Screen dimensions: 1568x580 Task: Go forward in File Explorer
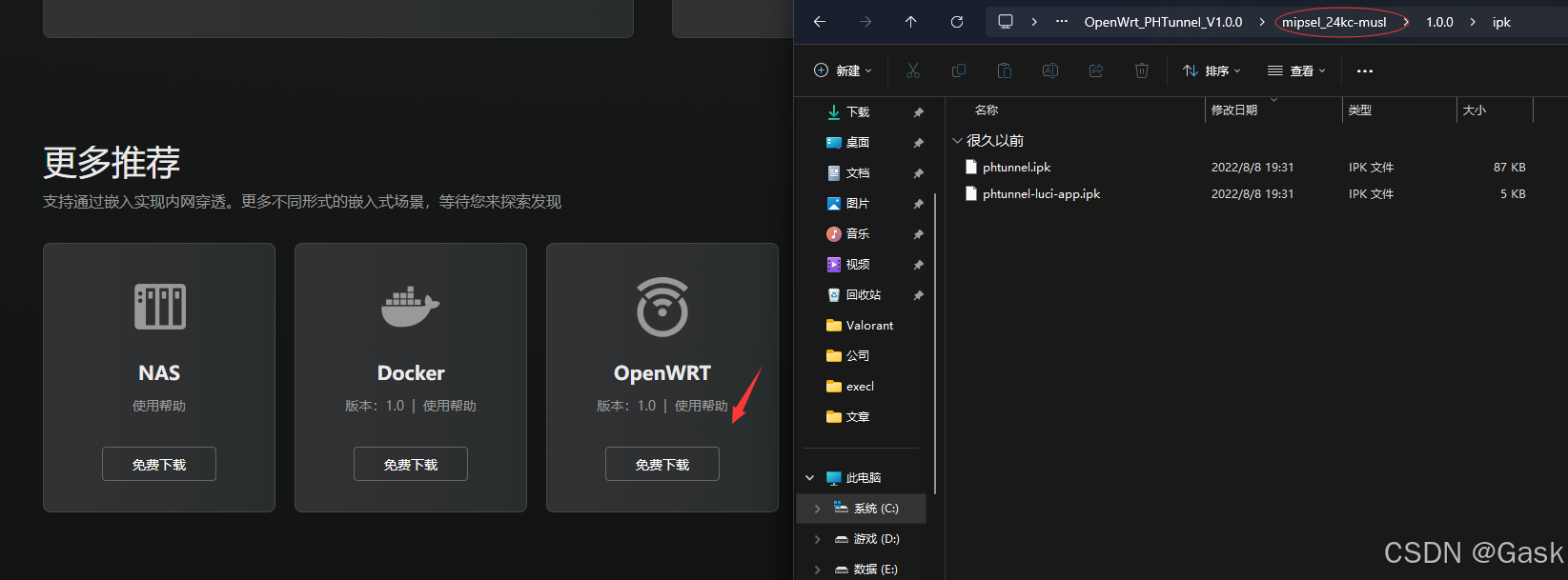tap(865, 22)
